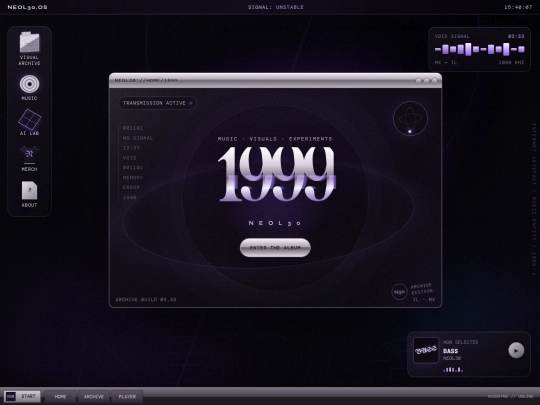
Task: Click the Start button logo icon
Action: click(11, 396)
